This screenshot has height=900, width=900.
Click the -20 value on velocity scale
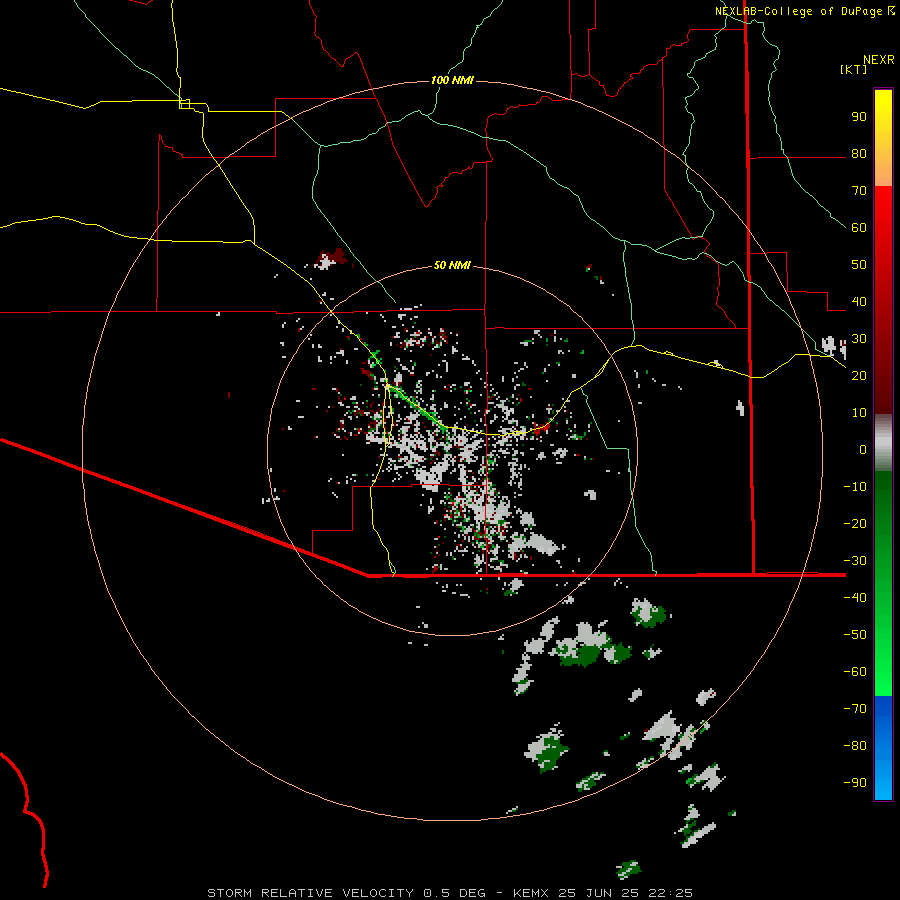(855, 523)
